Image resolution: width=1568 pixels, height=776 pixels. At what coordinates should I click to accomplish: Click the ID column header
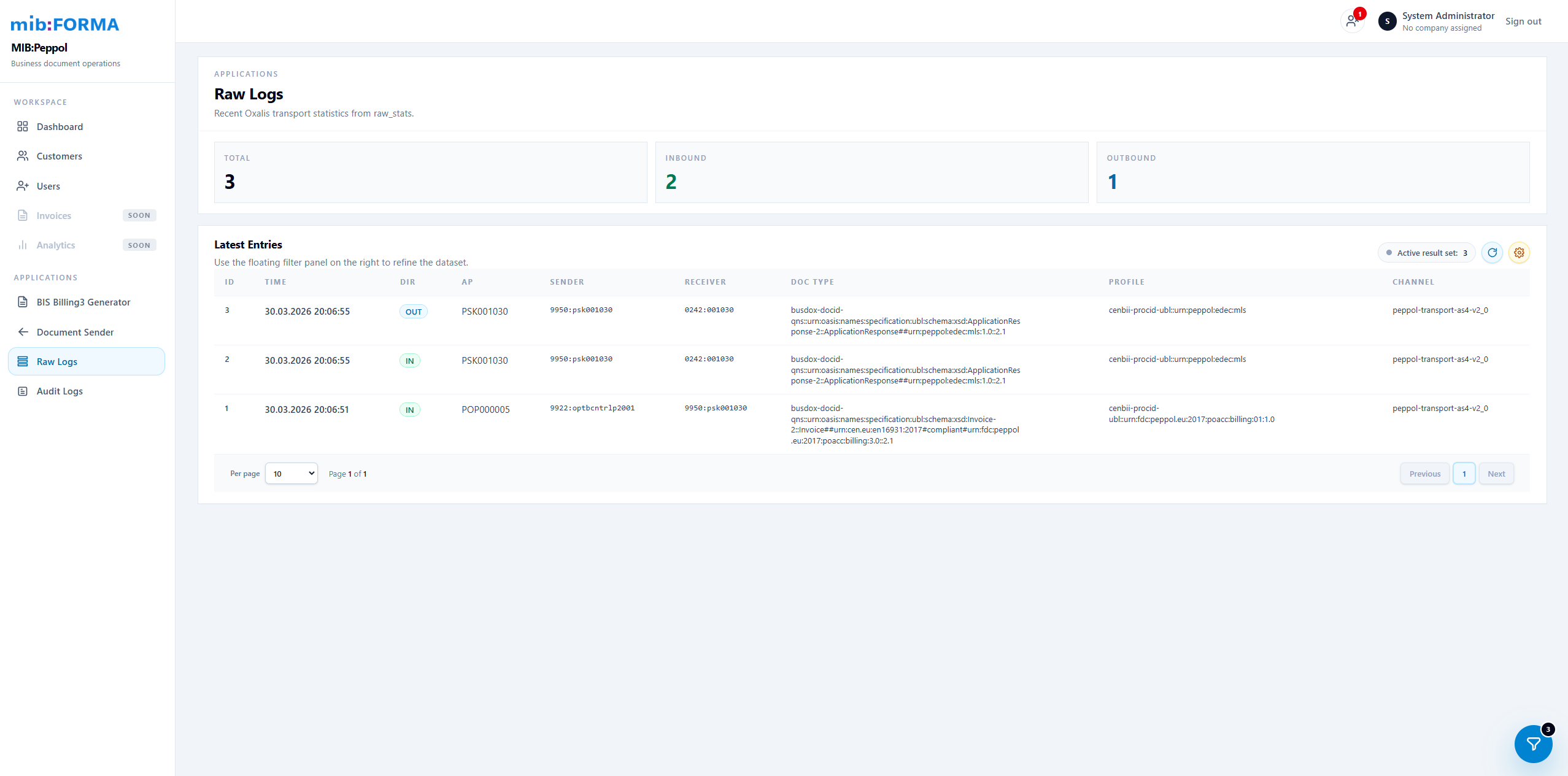point(230,282)
